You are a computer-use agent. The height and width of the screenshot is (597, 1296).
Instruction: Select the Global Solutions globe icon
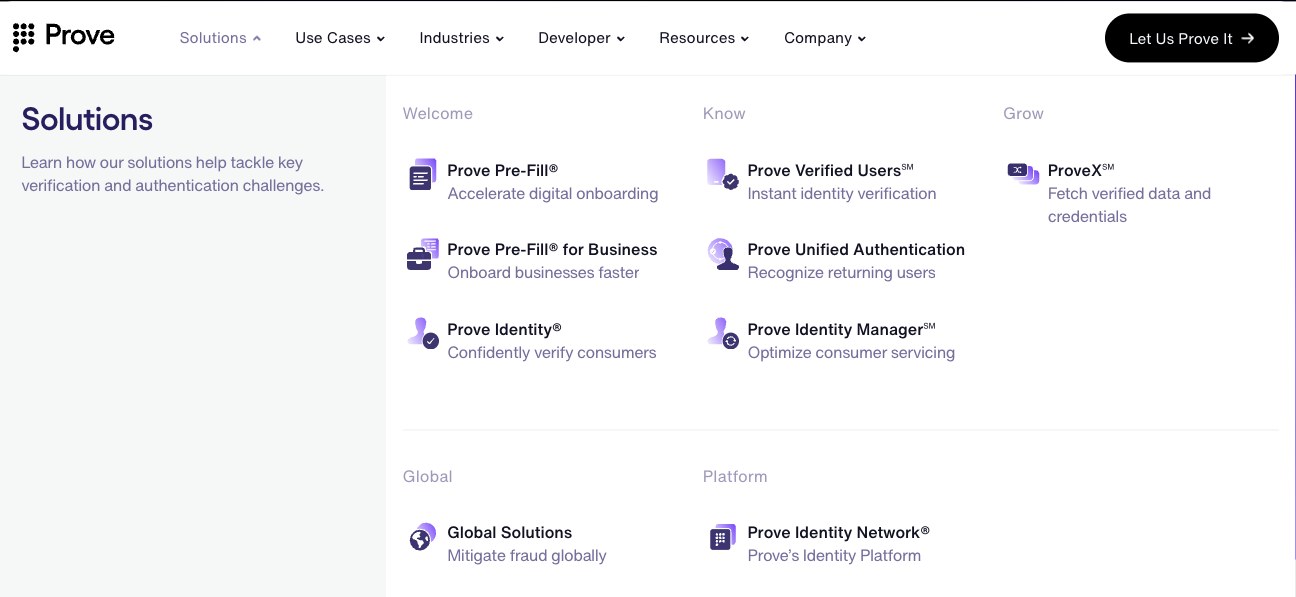pyautogui.click(x=422, y=537)
